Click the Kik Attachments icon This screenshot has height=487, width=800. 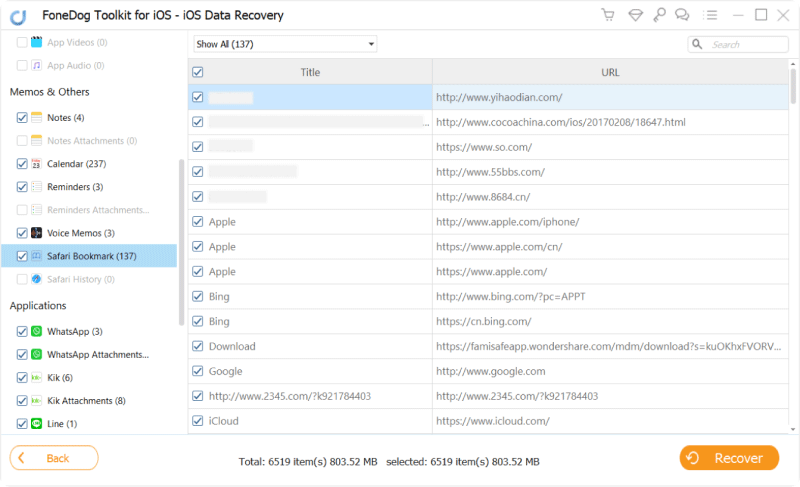point(36,400)
